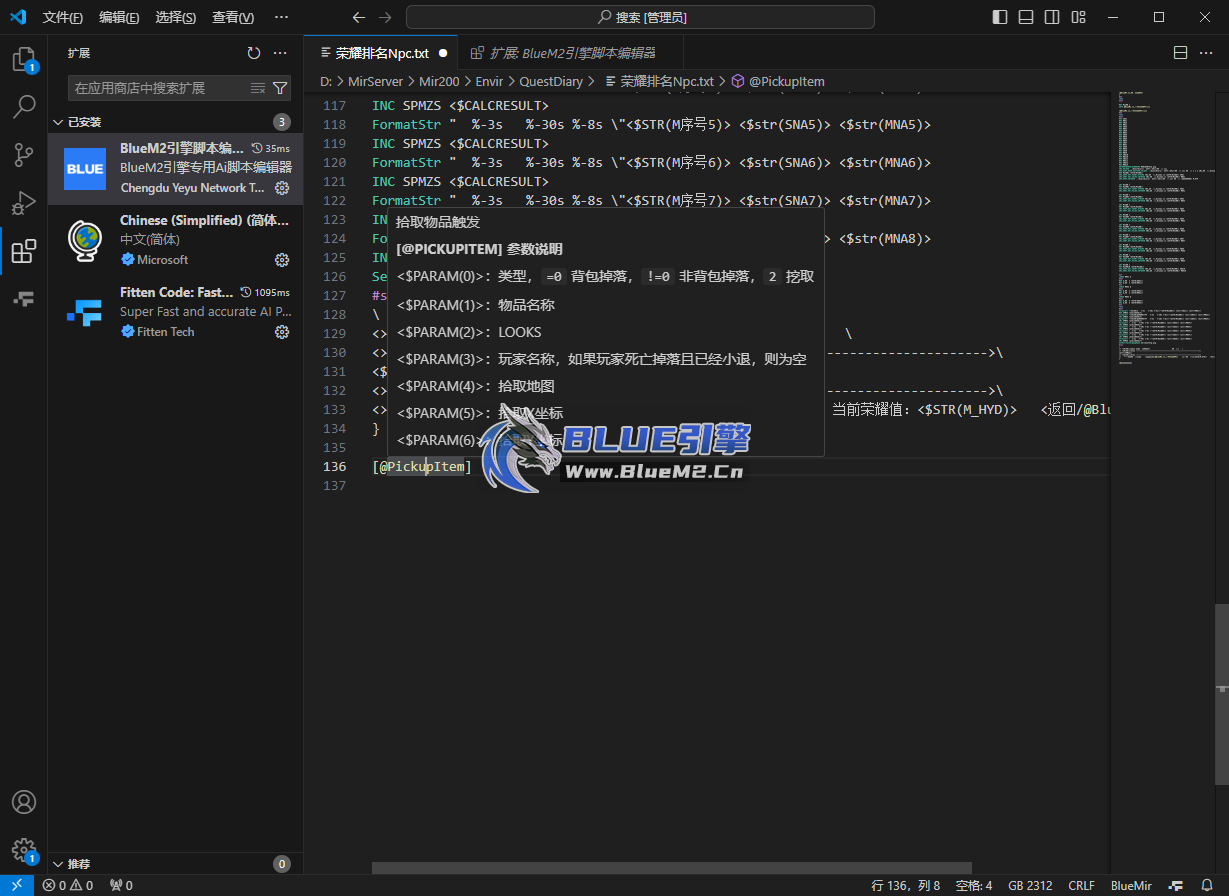Select BlueM2引擎脚本 extension entry
Screen dimensions: 1229x896
pos(175,168)
